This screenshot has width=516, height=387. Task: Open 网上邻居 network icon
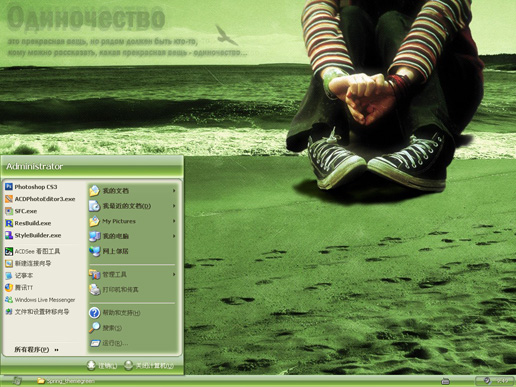click(x=94, y=251)
